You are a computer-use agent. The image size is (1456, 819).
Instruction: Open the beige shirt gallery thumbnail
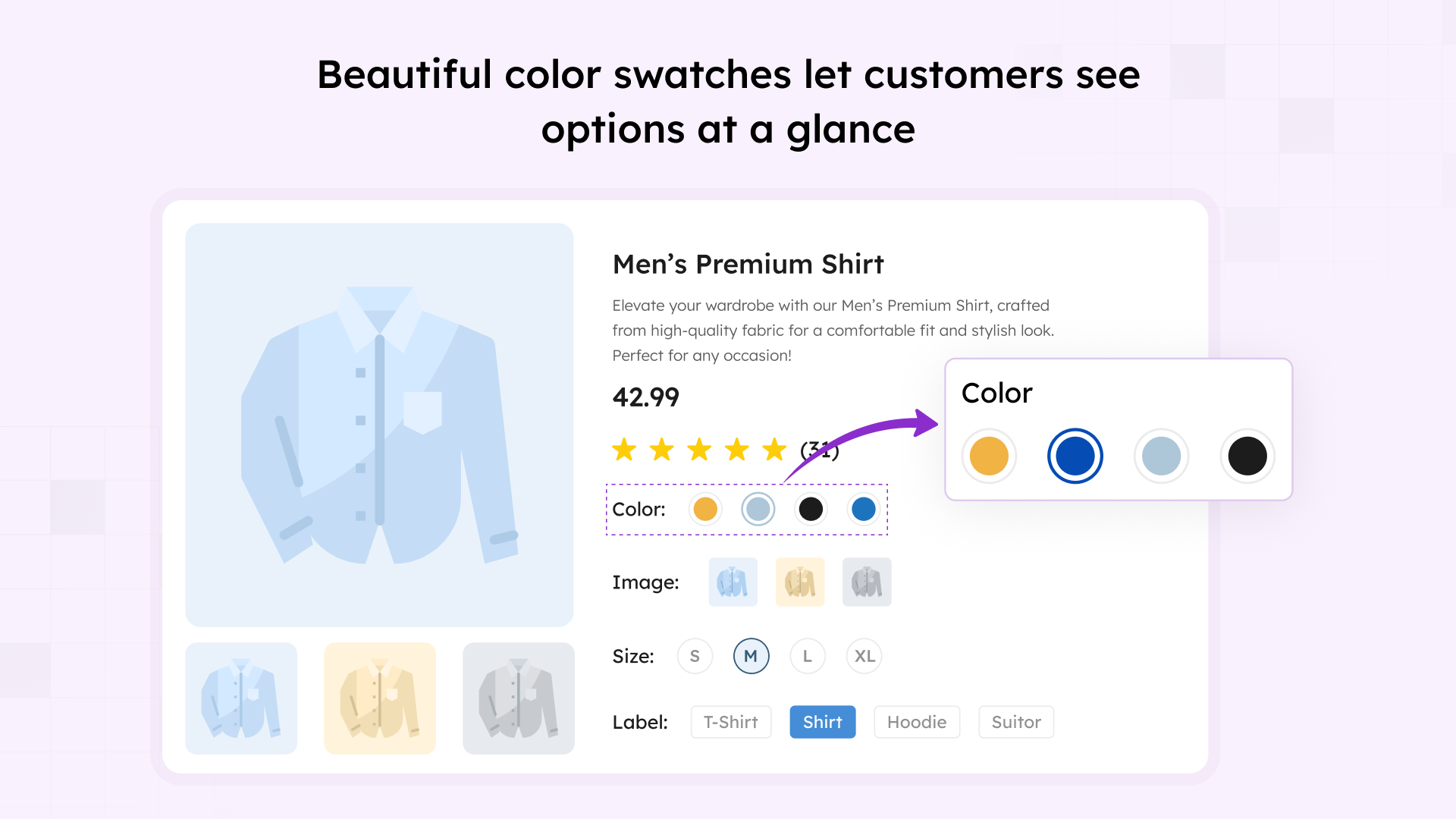pyautogui.click(x=380, y=698)
